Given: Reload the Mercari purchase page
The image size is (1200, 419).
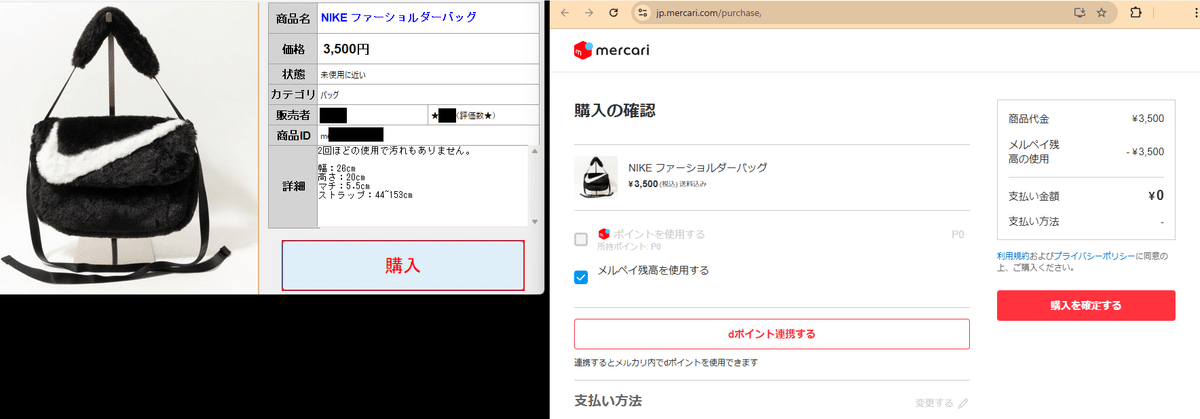Looking at the screenshot, I should [612, 13].
